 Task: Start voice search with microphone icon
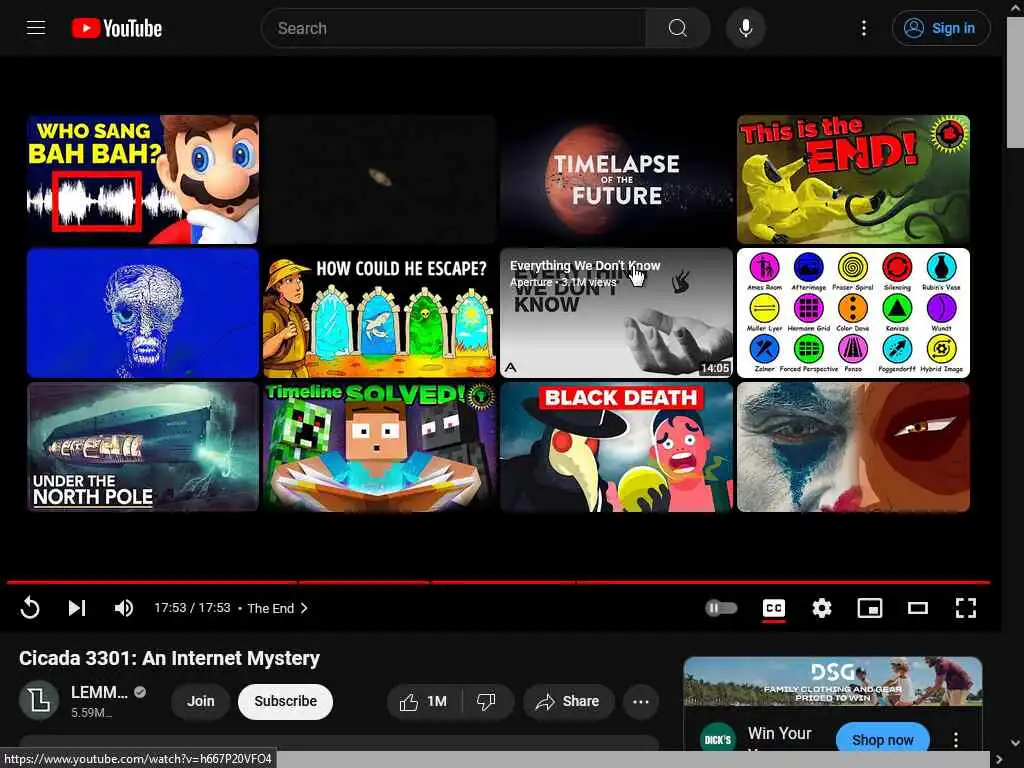pyautogui.click(x=745, y=28)
